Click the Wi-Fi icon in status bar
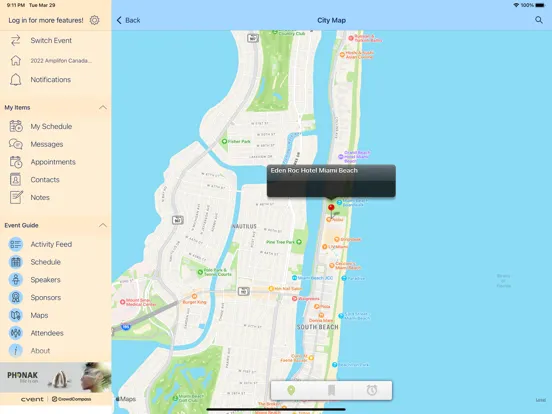The width and height of the screenshot is (552, 414). click(x=516, y=5)
